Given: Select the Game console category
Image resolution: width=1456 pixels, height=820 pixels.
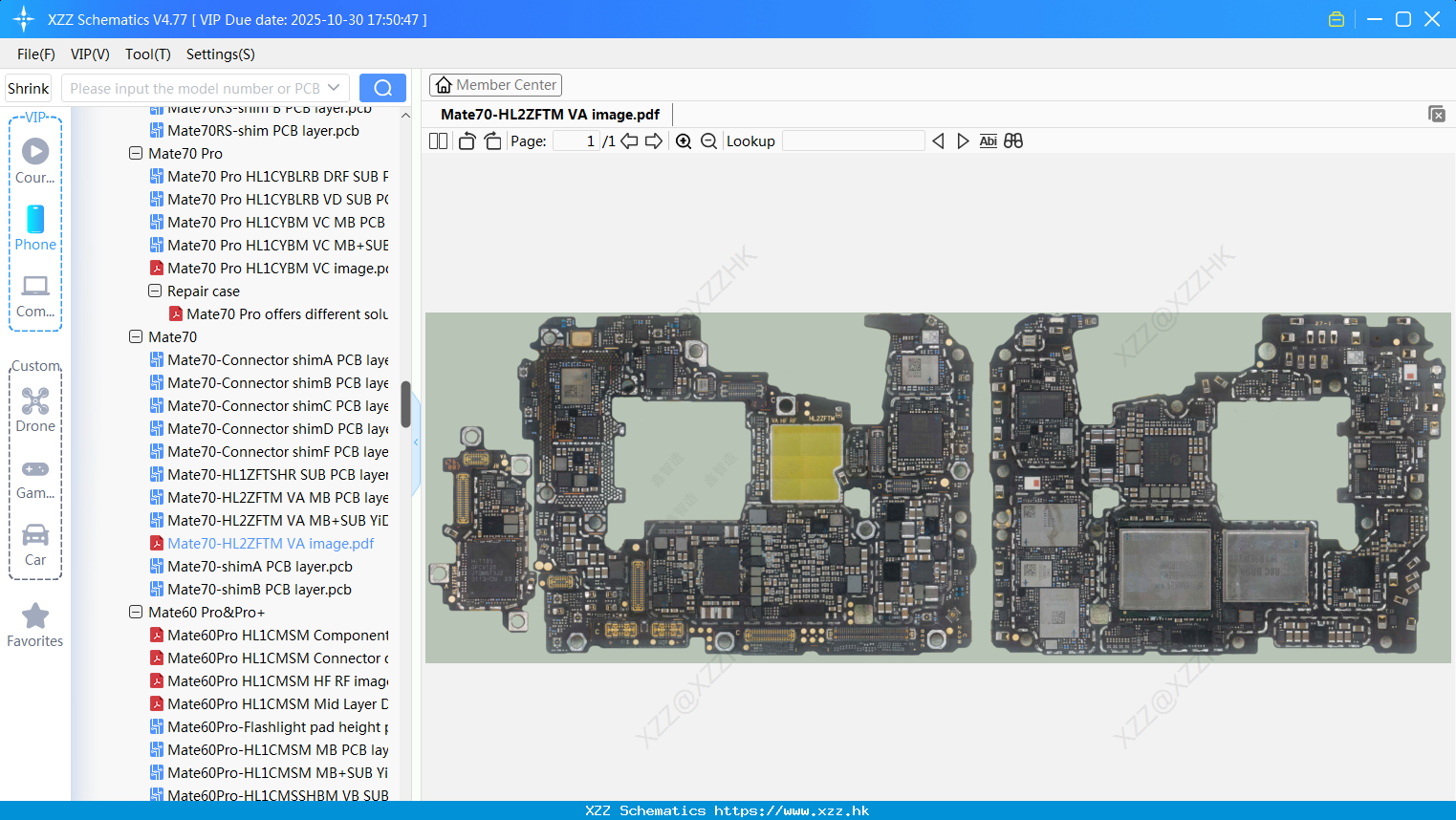Looking at the screenshot, I should tap(35, 478).
